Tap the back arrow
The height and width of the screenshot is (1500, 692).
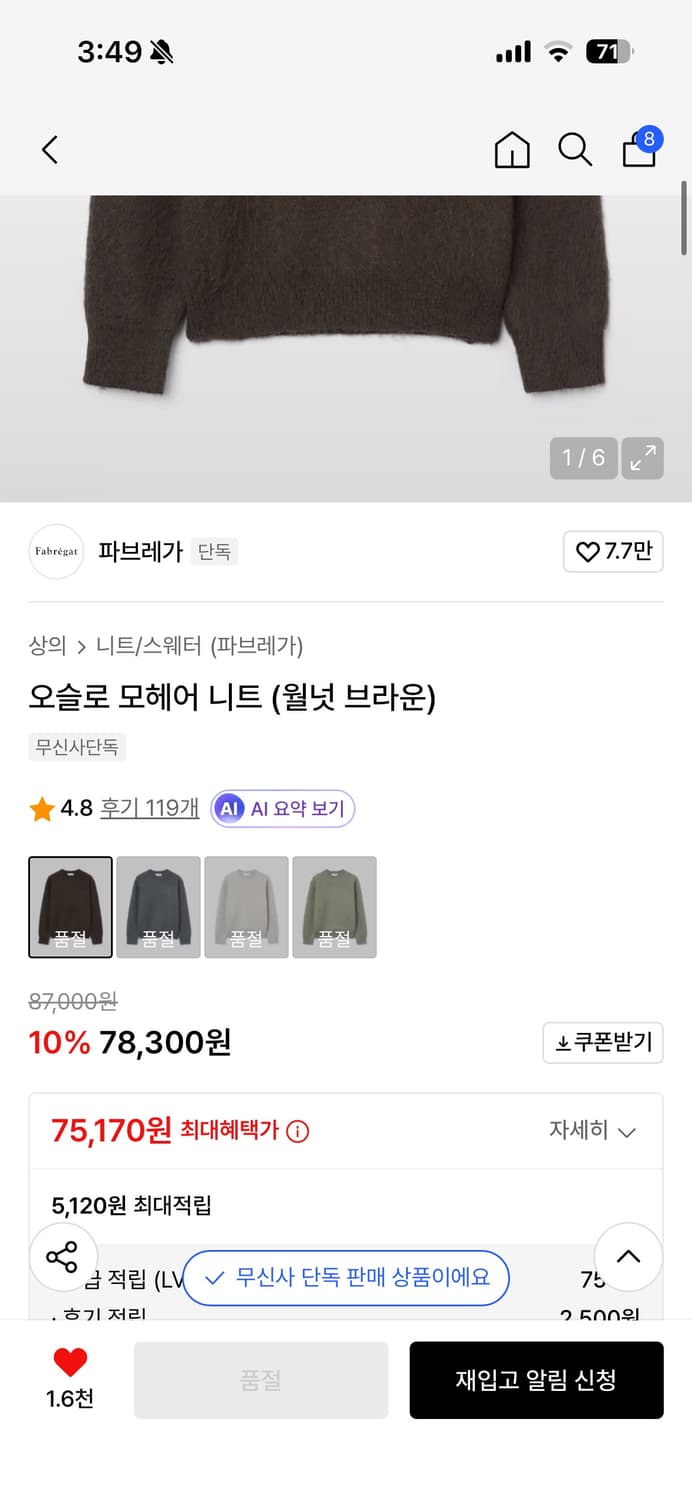pos(50,148)
